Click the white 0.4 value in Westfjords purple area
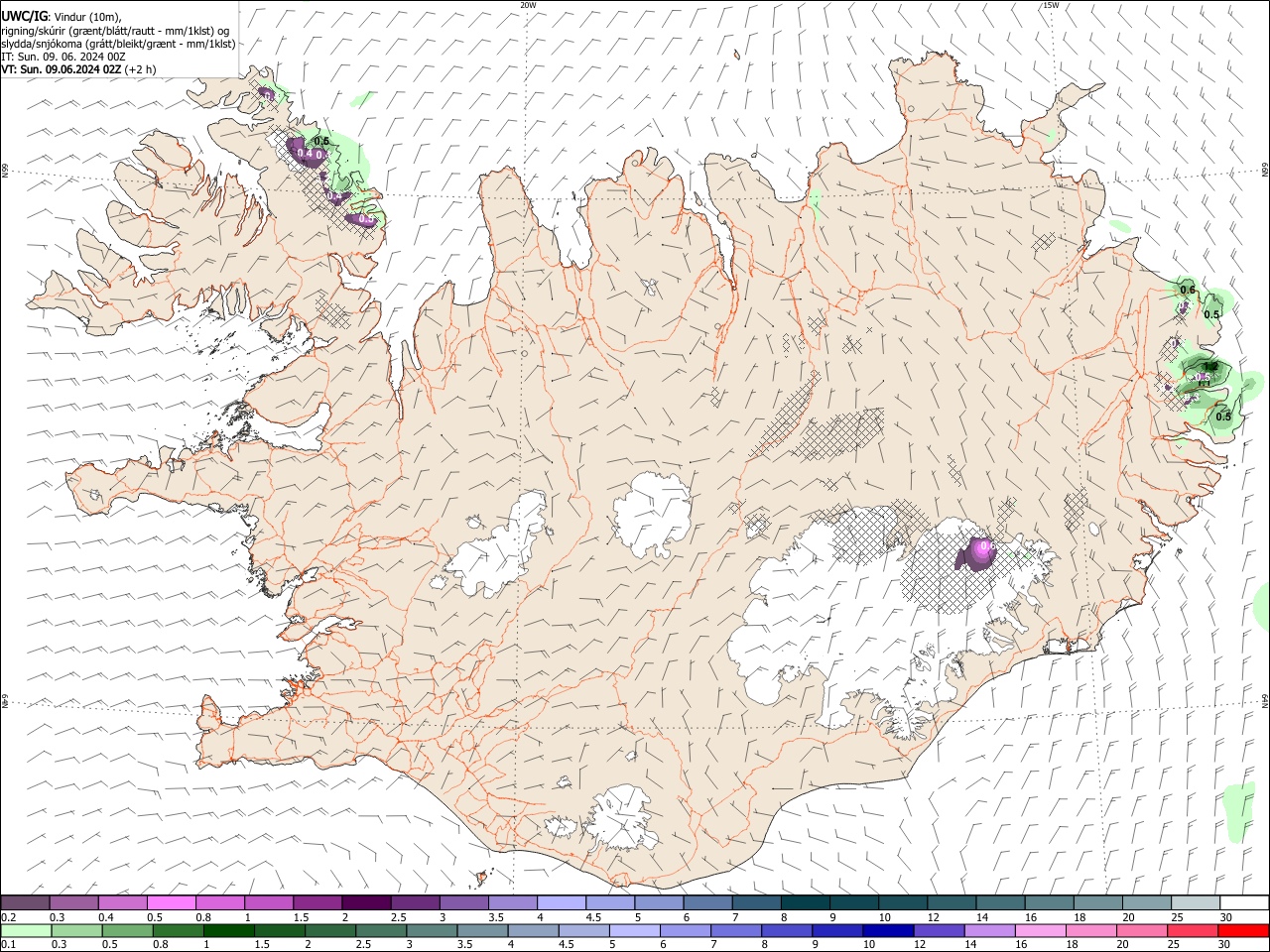Viewport: 1270px width, 952px height. point(305,153)
